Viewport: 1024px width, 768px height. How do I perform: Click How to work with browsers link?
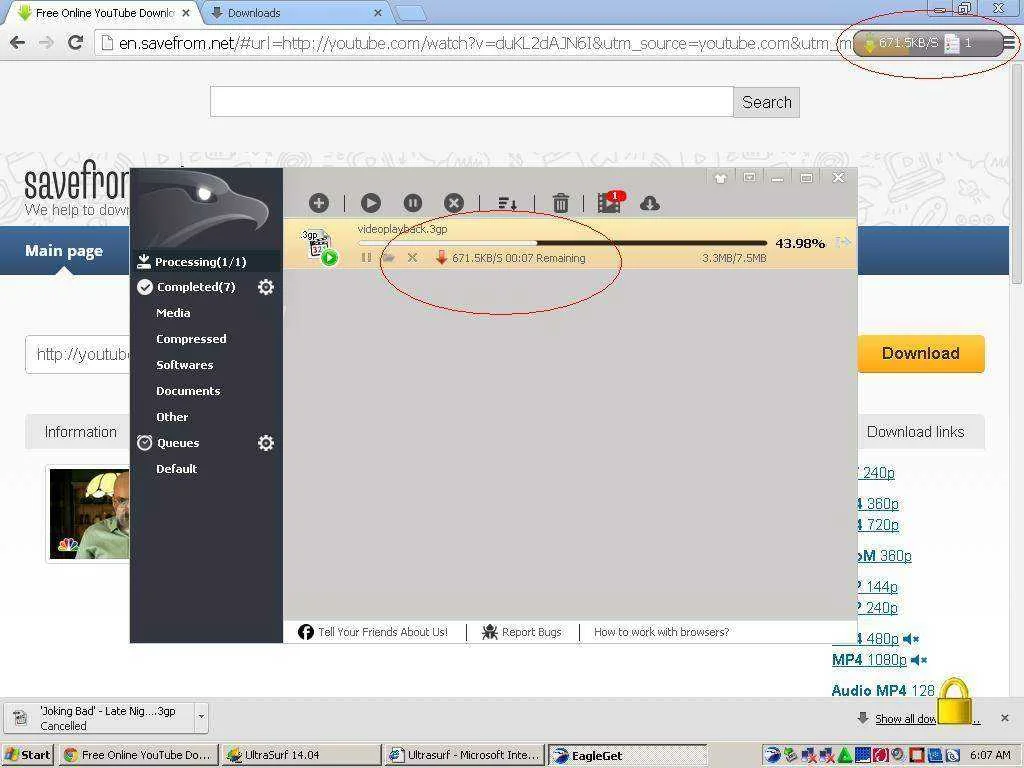(662, 632)
